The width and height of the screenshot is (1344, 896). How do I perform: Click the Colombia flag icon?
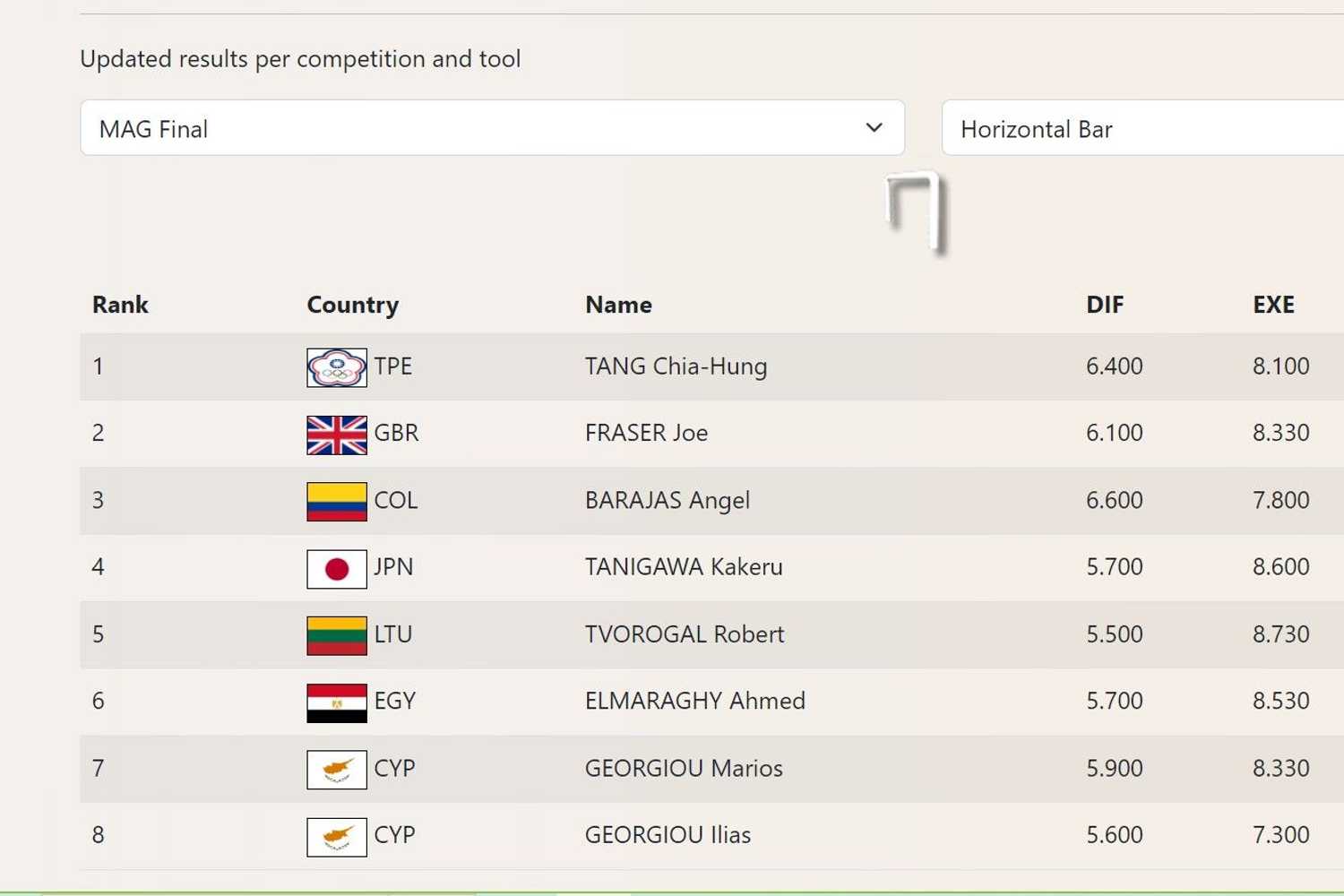click(x=336, y=501)
